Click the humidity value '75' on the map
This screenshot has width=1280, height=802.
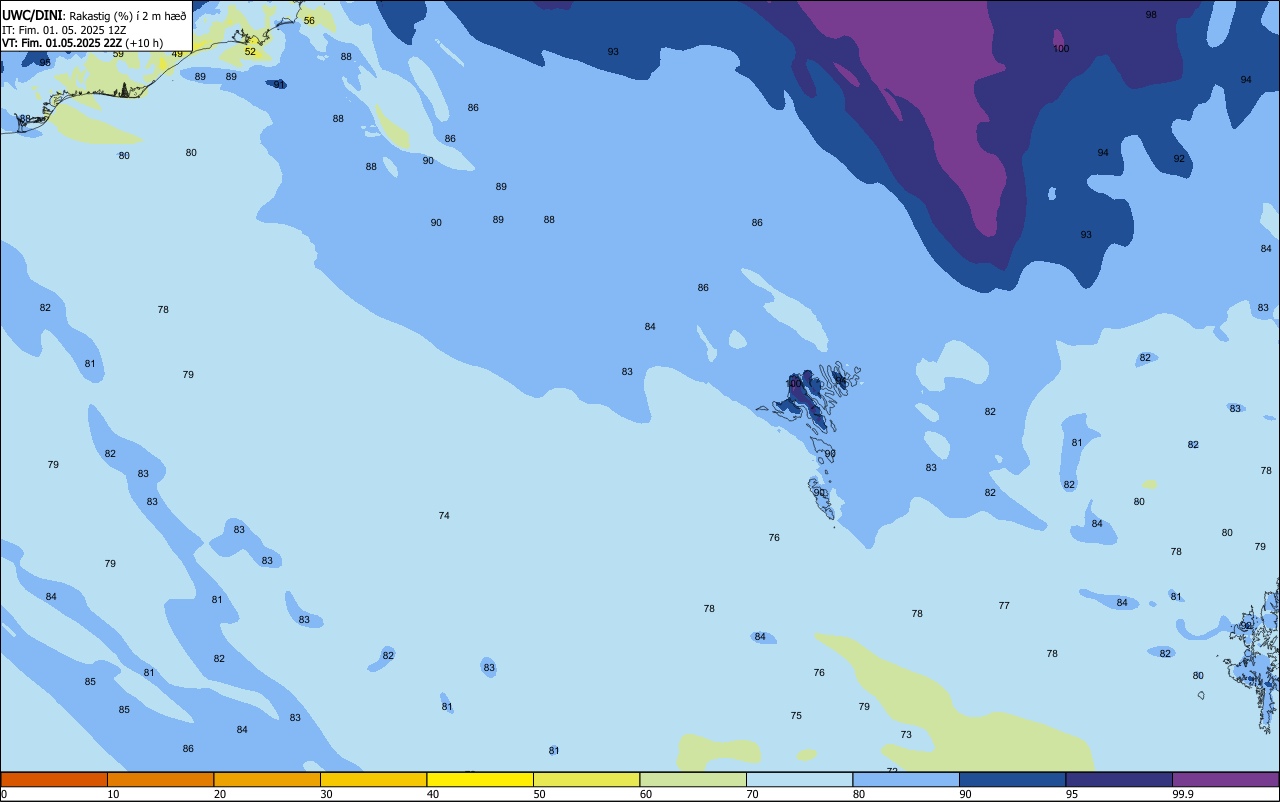point(796,716)
